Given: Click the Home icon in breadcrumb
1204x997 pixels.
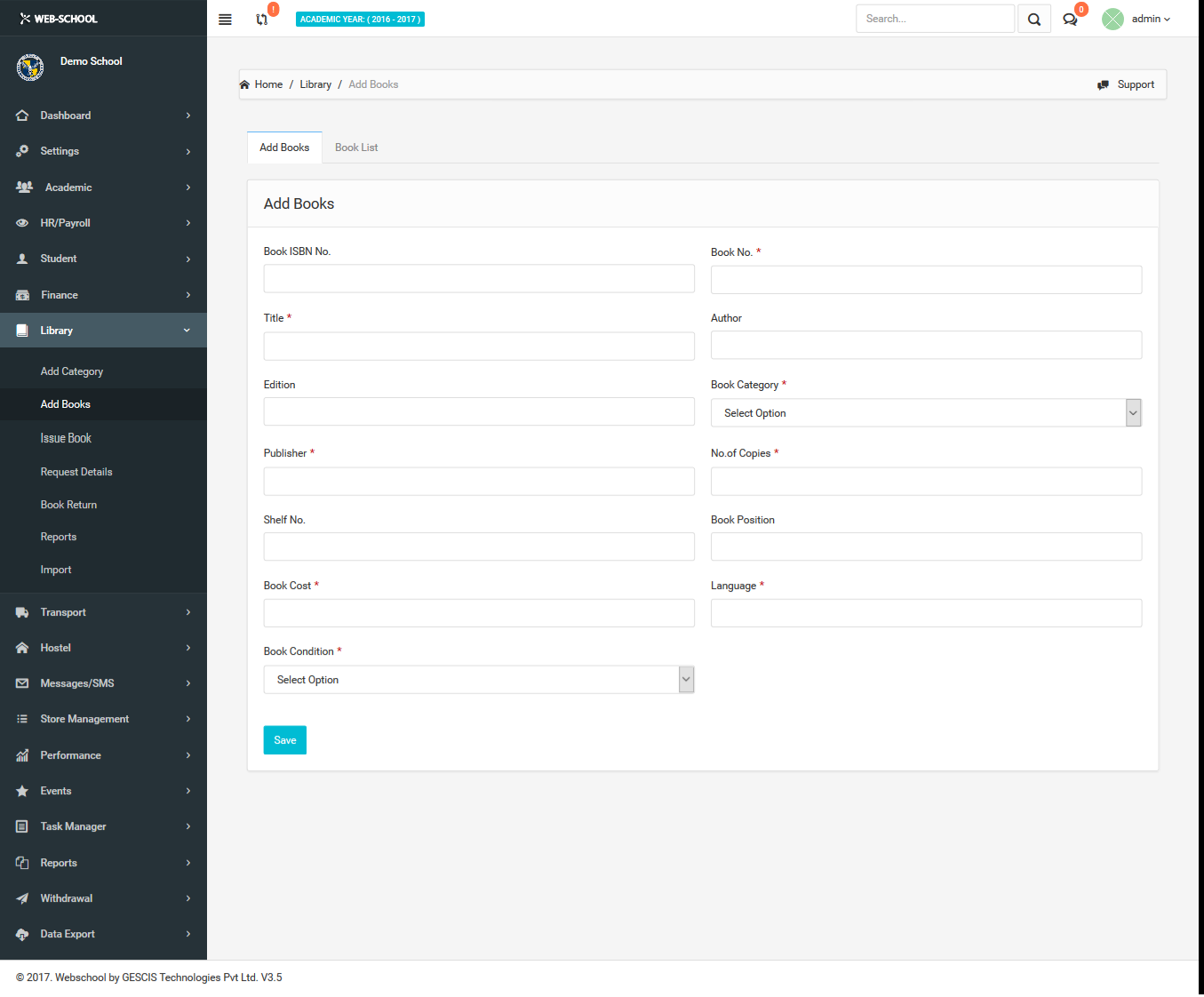Looking at the screenshot, I should point(244,84).
